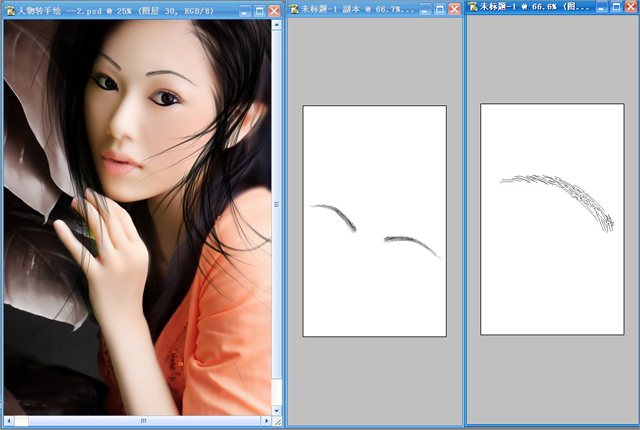Close the 未标题-1 @ 66.6% document window
Screen dimensions: 640x430
[x=631, y=7]
